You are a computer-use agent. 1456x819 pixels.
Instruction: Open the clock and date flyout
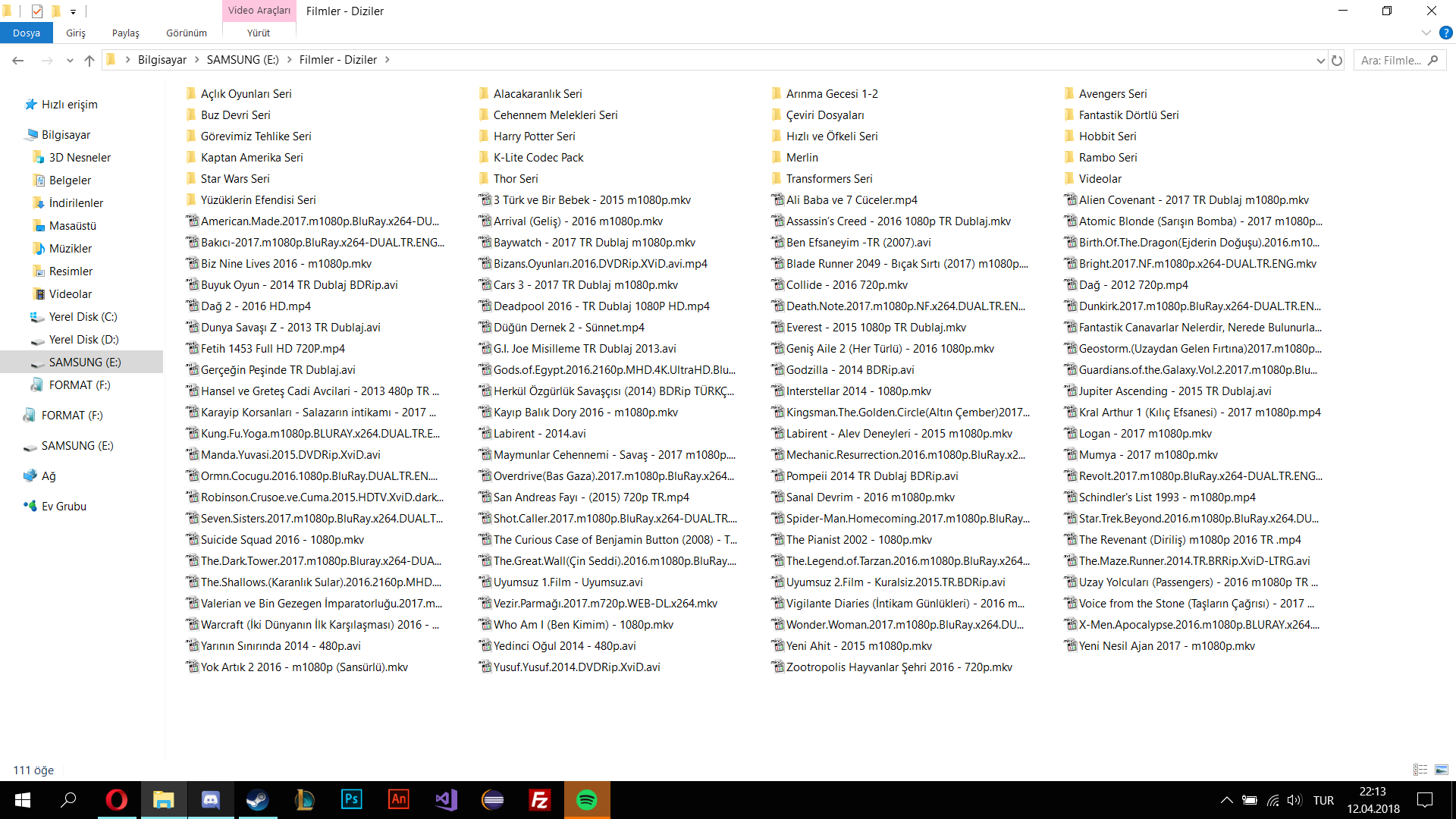1373,800
